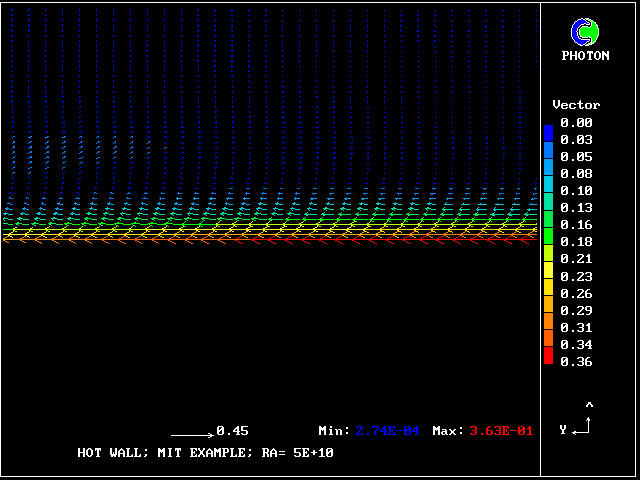The image size is (640, 480).
Task: Click the PHOTON globe logo icon
Action: click(584, 32)
